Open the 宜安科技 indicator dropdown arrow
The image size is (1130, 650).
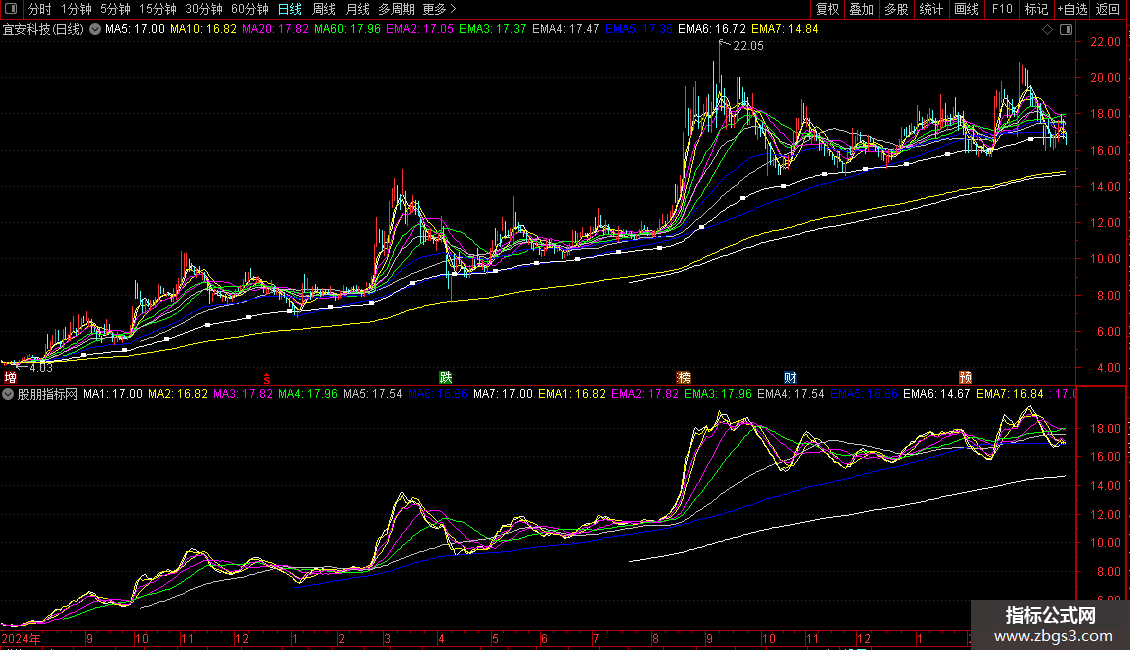click(94, 30)
